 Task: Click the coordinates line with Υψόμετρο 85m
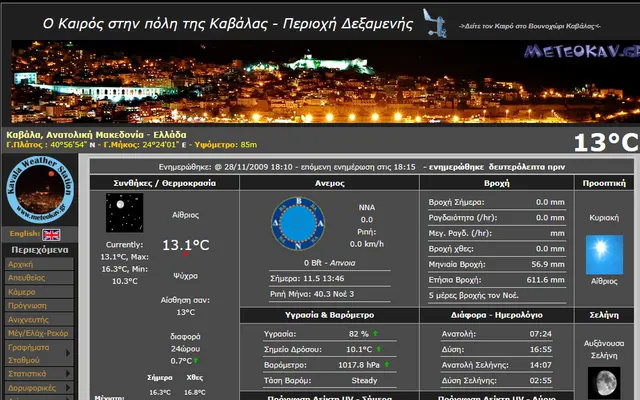(x=132, y=145)
